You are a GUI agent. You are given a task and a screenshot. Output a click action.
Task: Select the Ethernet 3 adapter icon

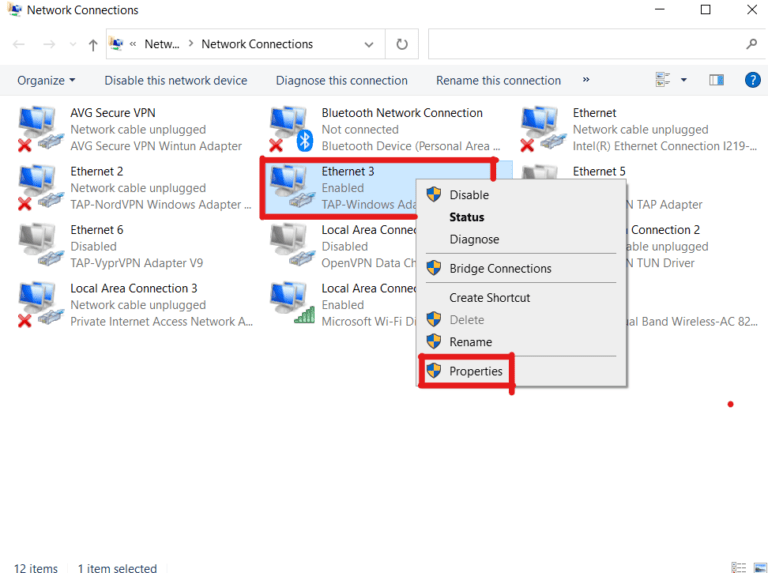[x=291, y=188]
